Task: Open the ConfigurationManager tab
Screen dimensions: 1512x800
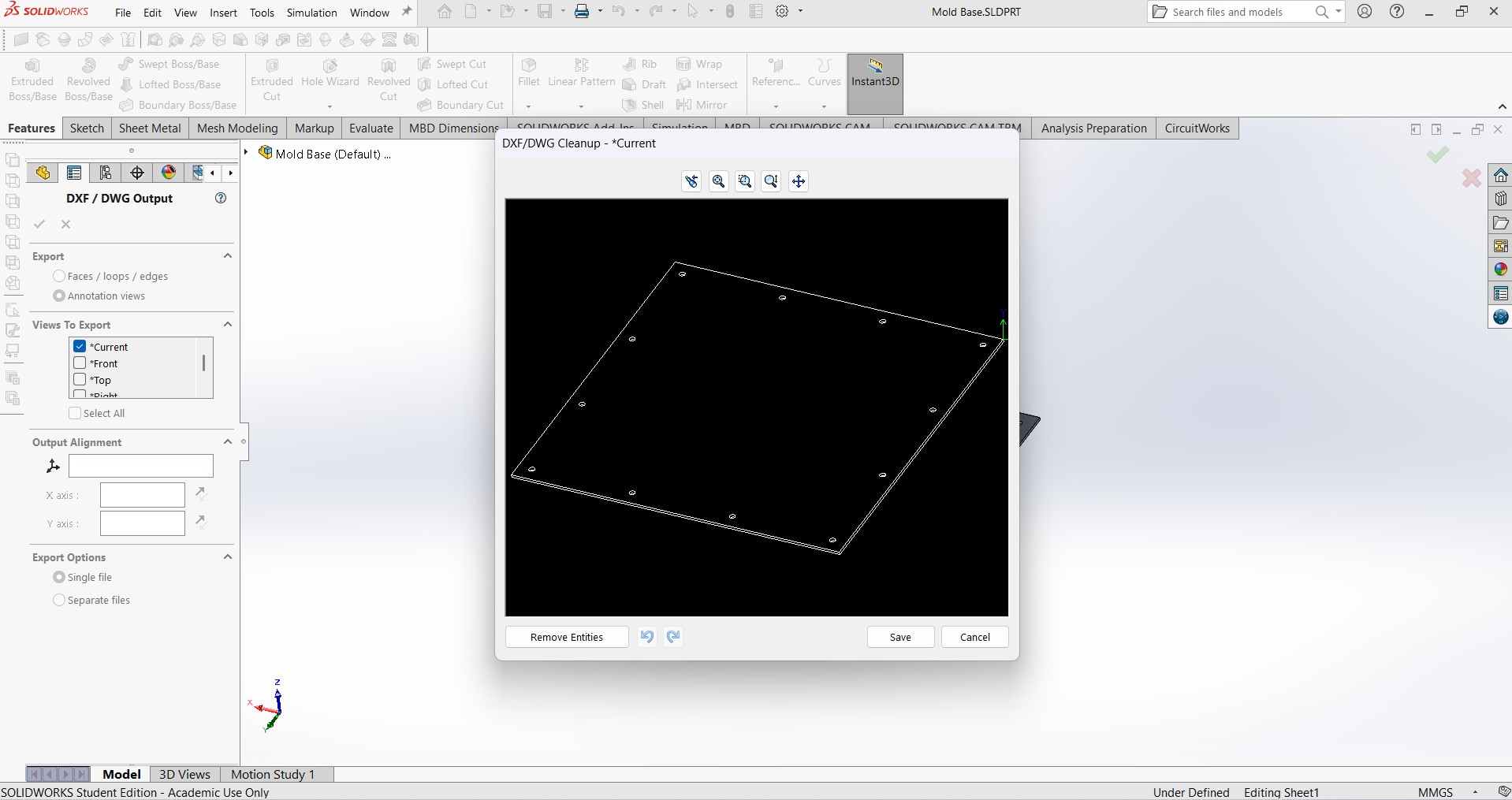Action: [106, 173]
